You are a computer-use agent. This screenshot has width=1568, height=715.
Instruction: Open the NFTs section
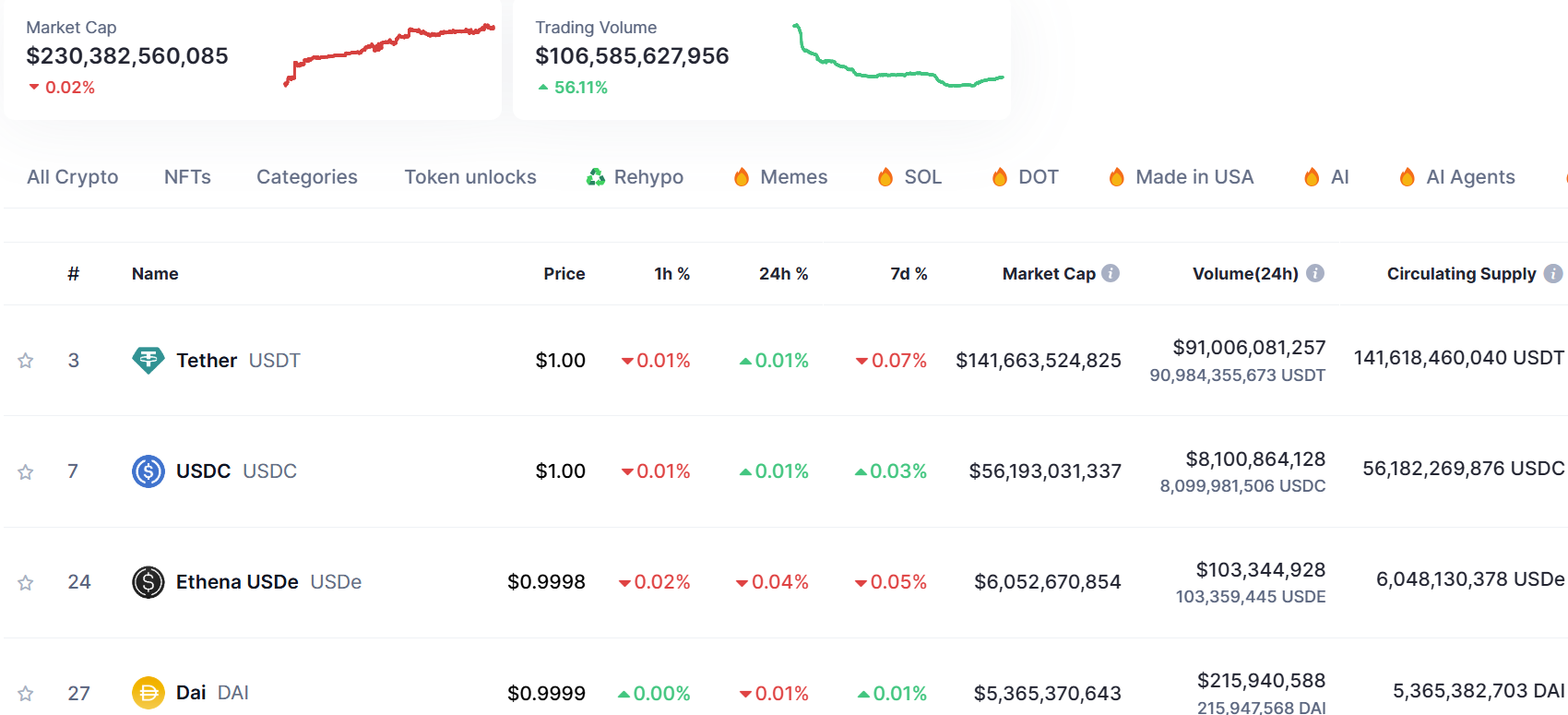pos(187,176)
